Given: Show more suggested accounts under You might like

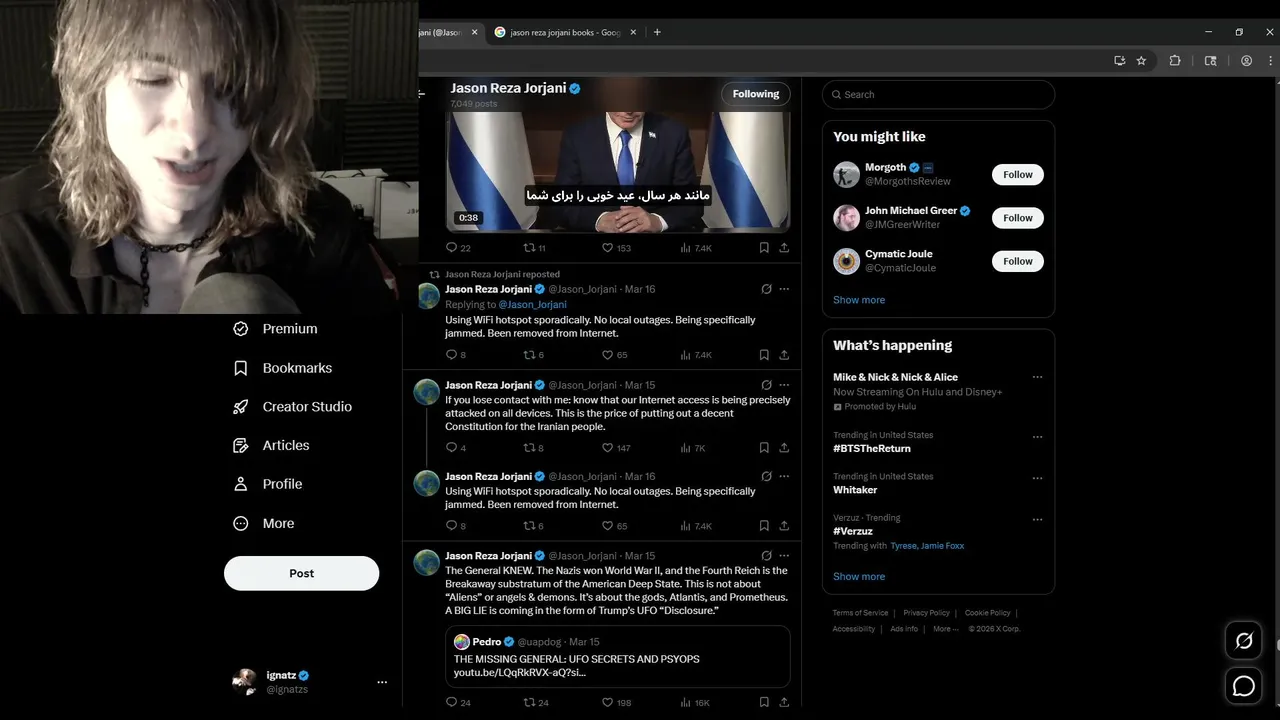Looking at the screenshot, I should pos(859,300).
